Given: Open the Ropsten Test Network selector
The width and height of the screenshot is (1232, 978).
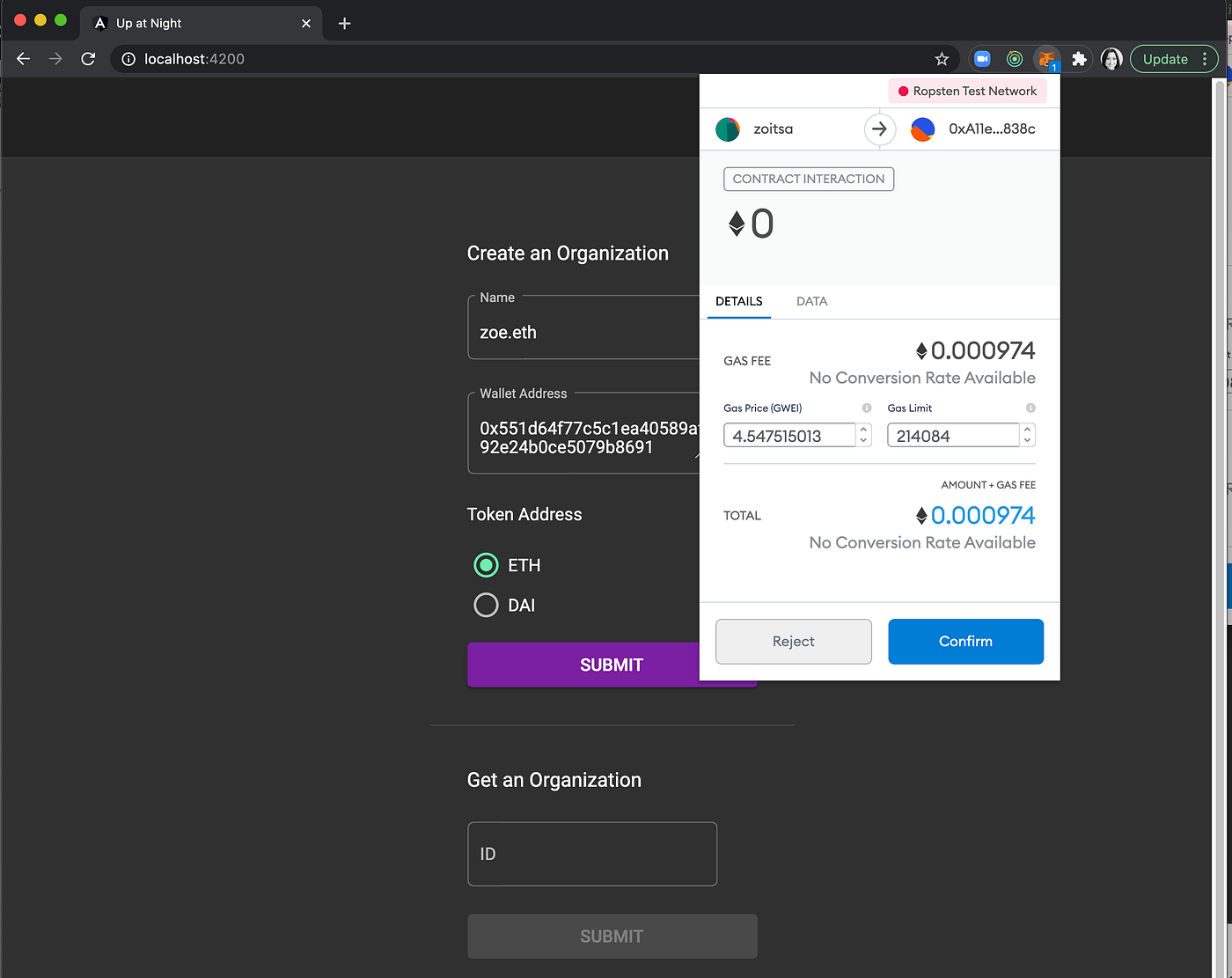Looking at the screenshot, I should pos(967,91).
